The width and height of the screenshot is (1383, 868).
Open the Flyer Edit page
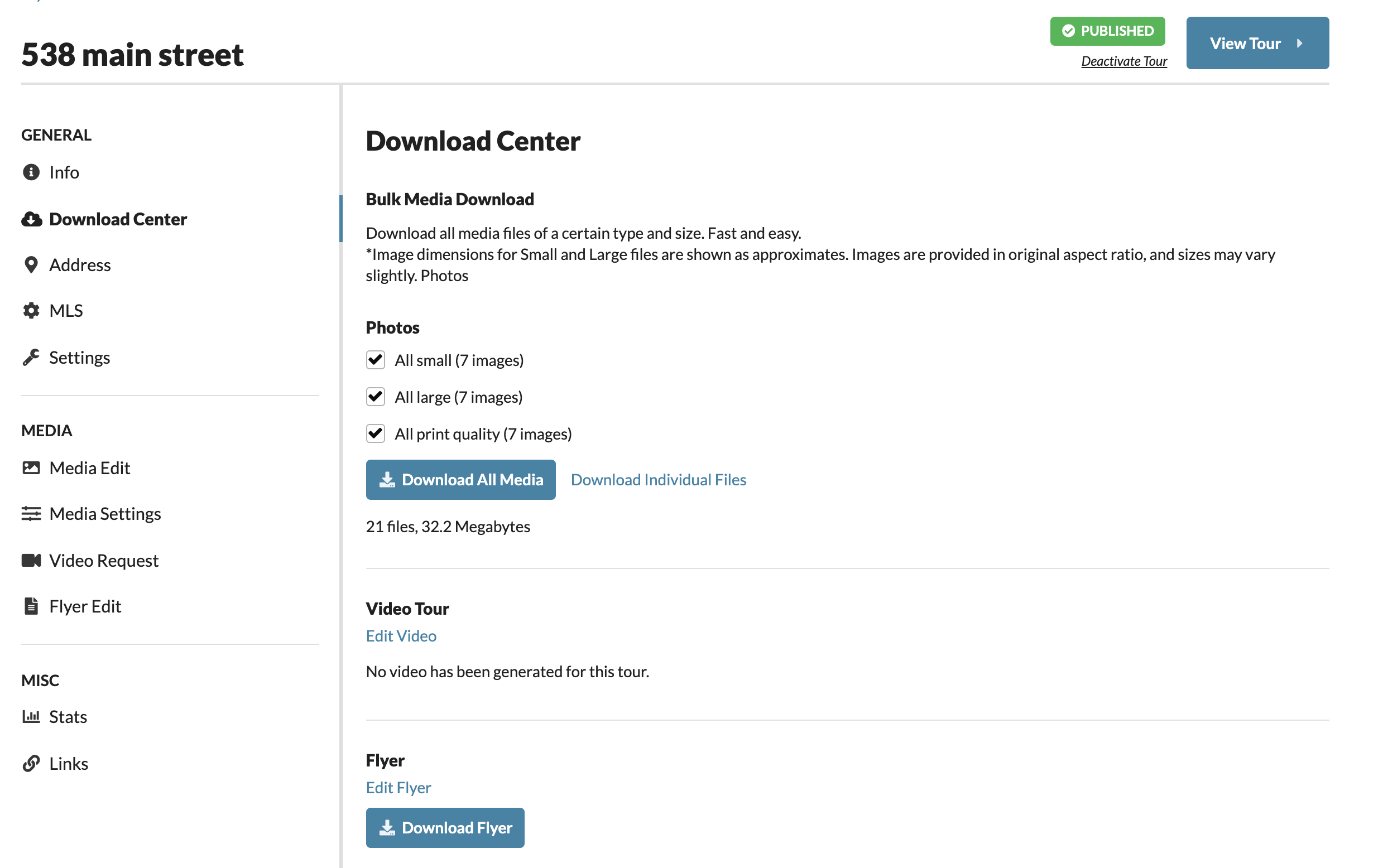tap(85, 606)
